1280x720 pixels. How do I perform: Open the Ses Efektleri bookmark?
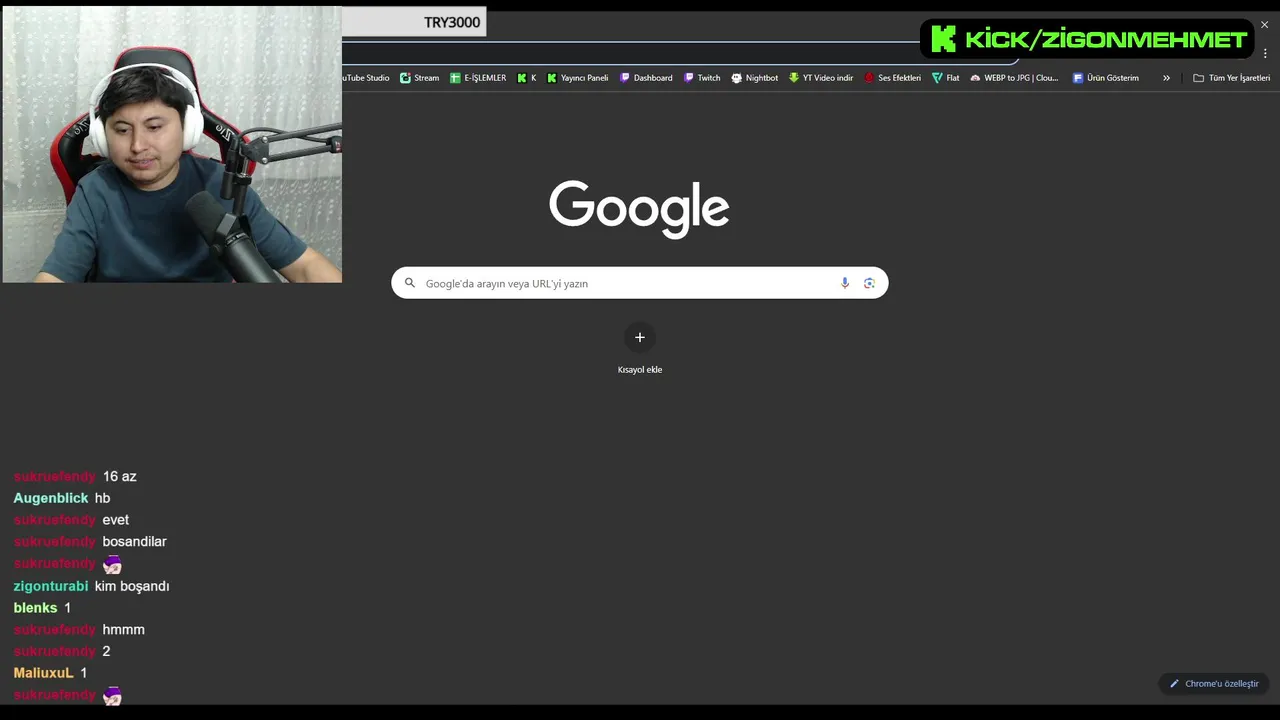[x=892, y=78]
